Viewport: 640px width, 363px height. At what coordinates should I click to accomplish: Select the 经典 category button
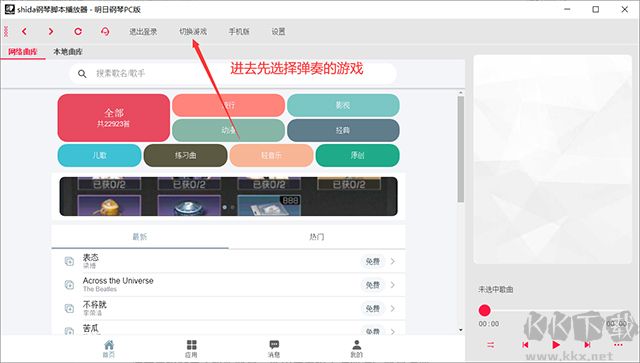343,130
